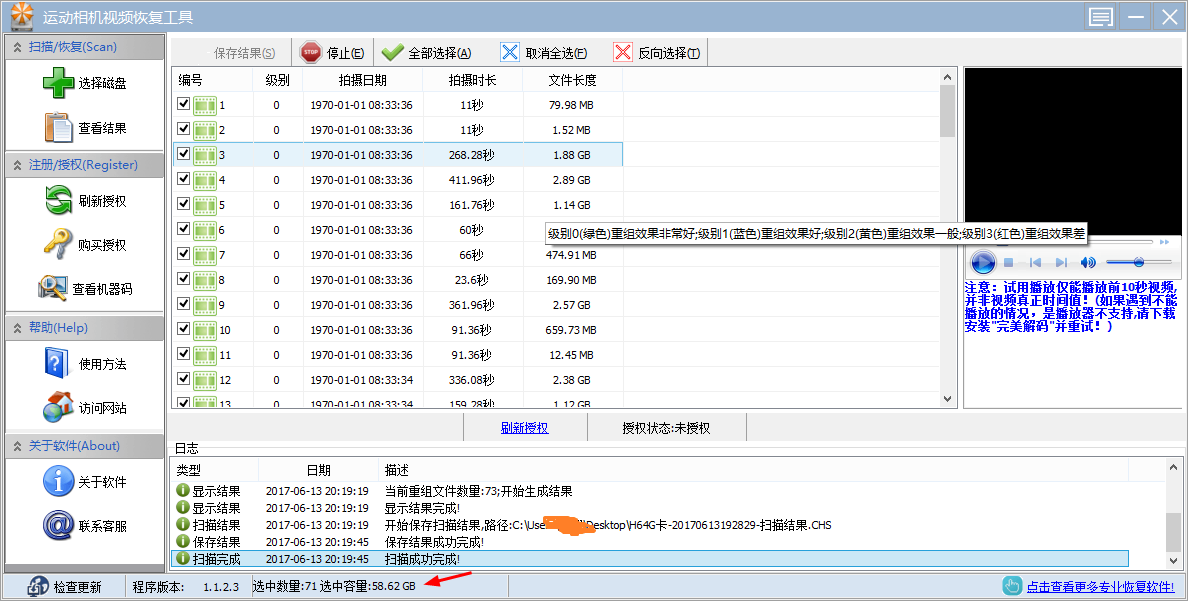Click file list scrollbar up arrow
The height and width of the screenshot is (601, 1188).
tap(947, 77)
